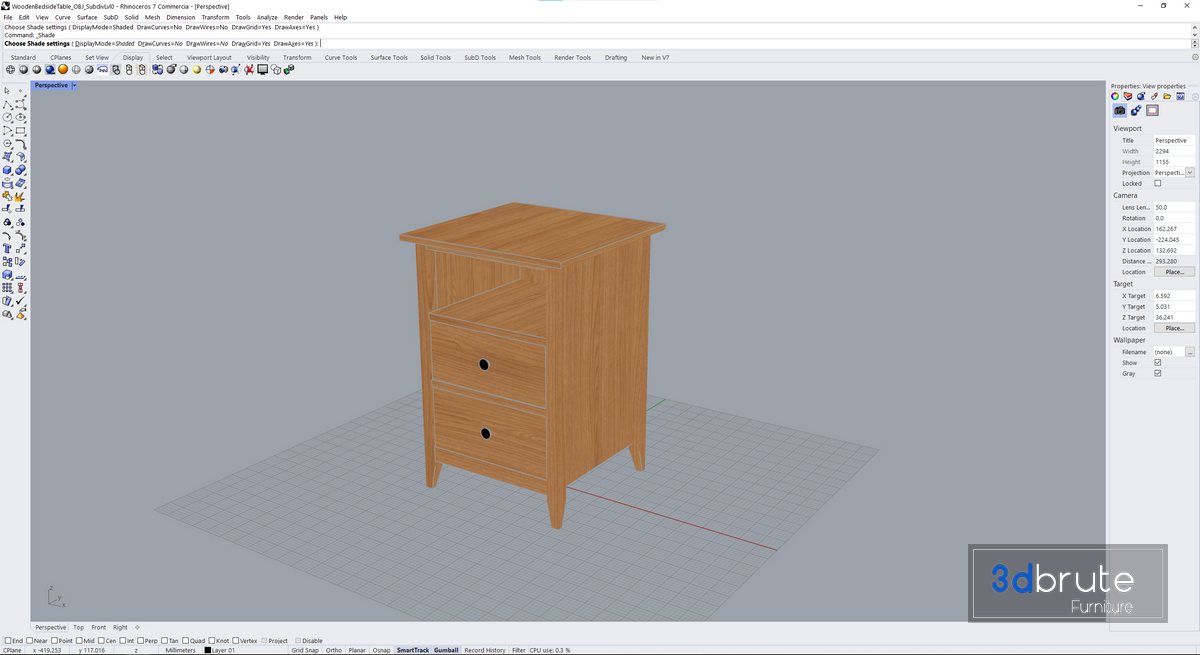Viewport: 1200px width, 655px height.
Task: Expand the Perspective viewport title menu arrow
Action: [x=74, y=86]
